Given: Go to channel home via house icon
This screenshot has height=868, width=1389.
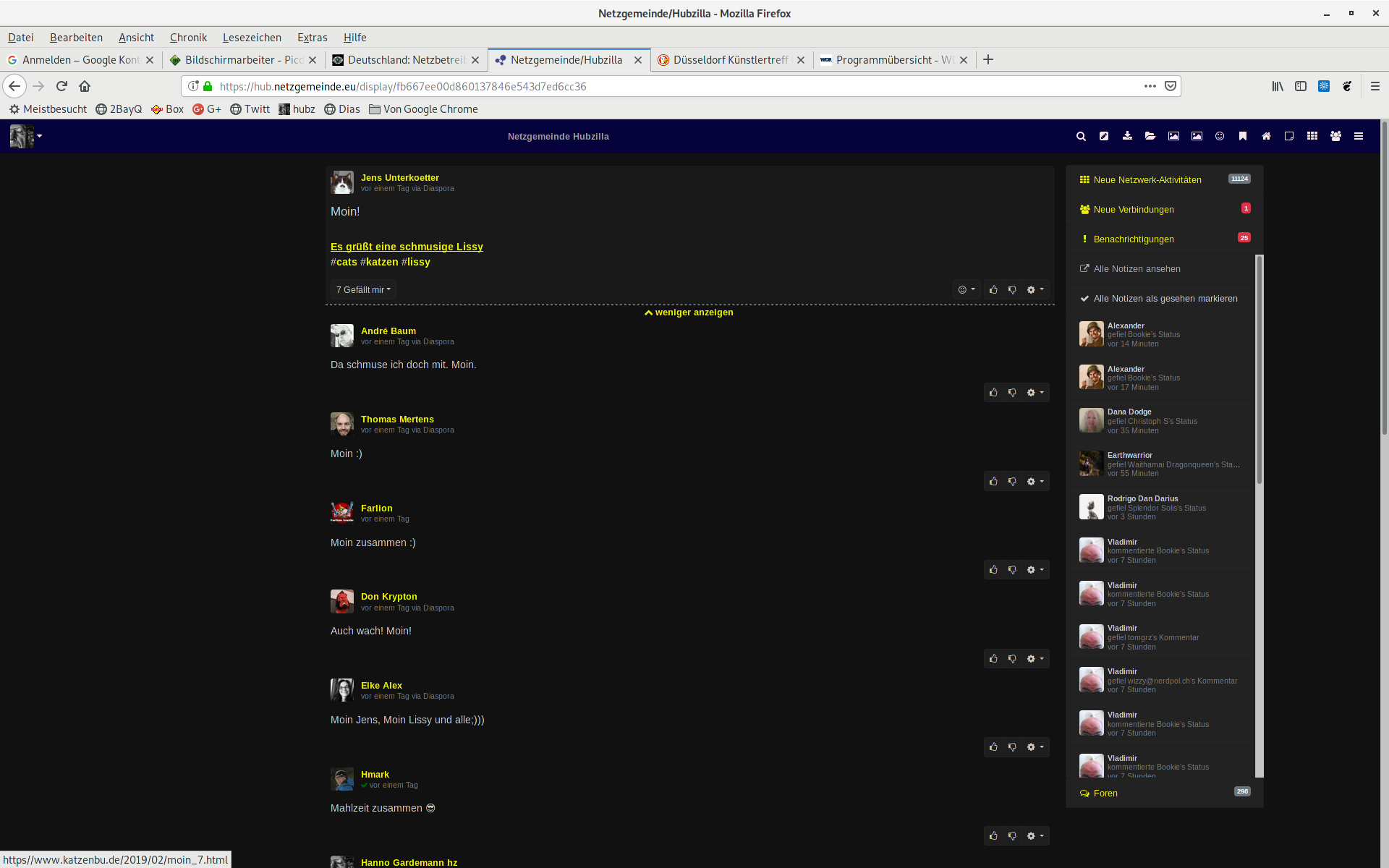Looking at the screenshot, I should click(x=1266, y=136).
